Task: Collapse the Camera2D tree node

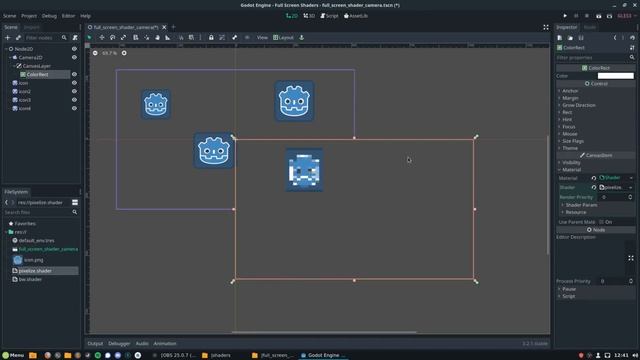Action: pyautogui.click(x=11, y=58)
